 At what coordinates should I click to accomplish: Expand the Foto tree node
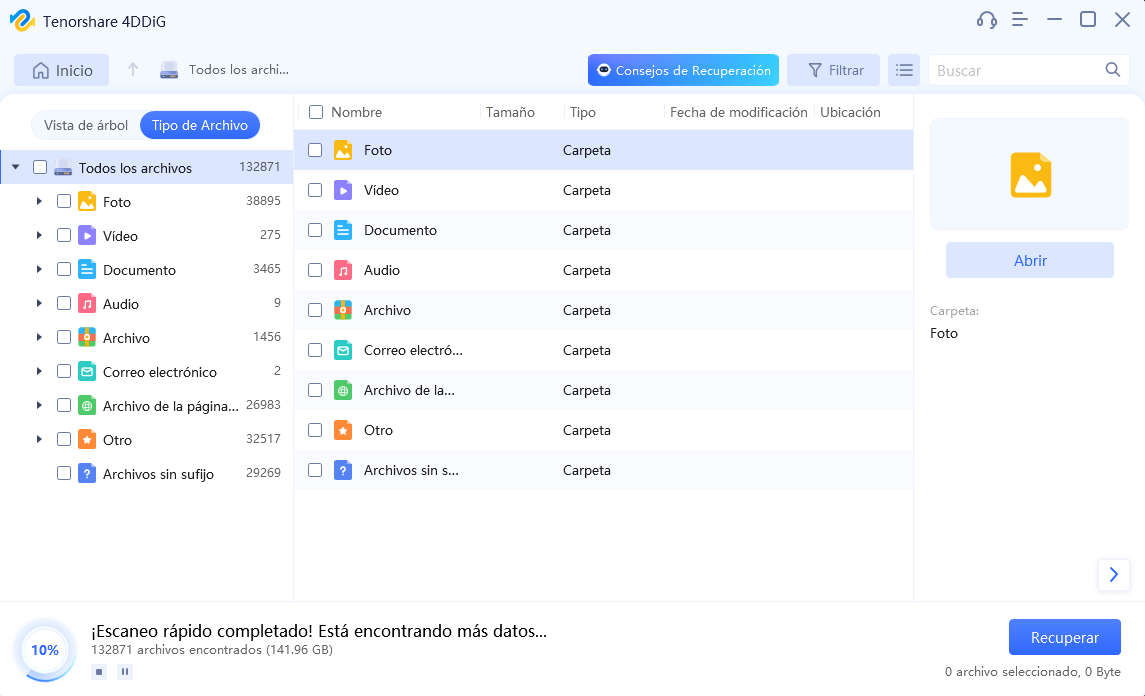pos(39,201)
